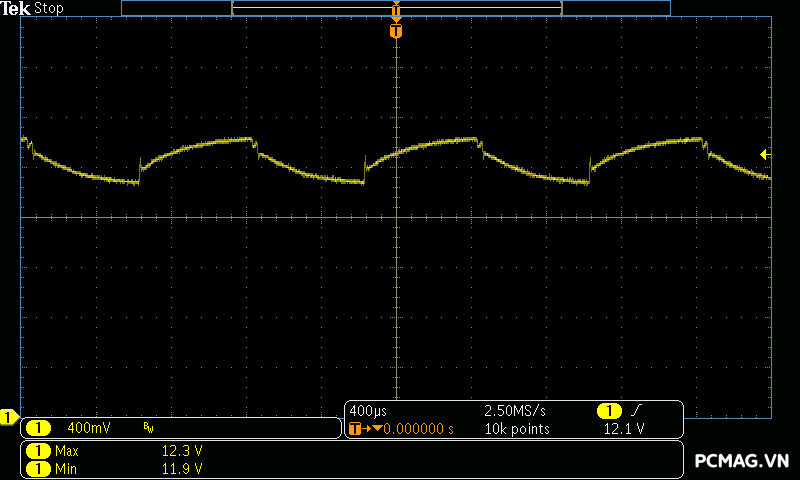Click the 400µs horizontal timebase readout
Screen dimensions: 800x480
[369, 411]
